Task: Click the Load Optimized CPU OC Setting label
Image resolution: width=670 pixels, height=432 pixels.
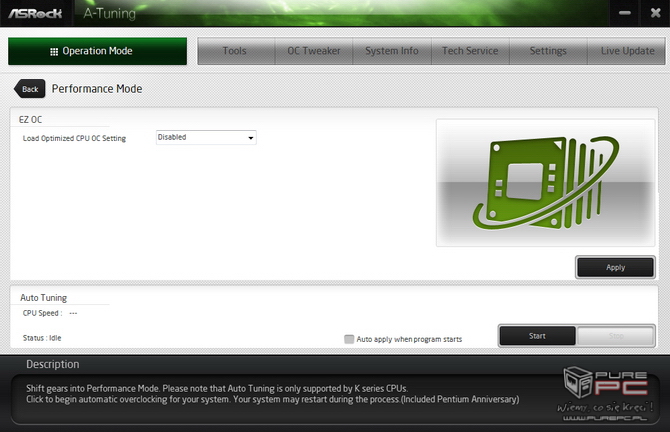Action: (x=74, y=138)
